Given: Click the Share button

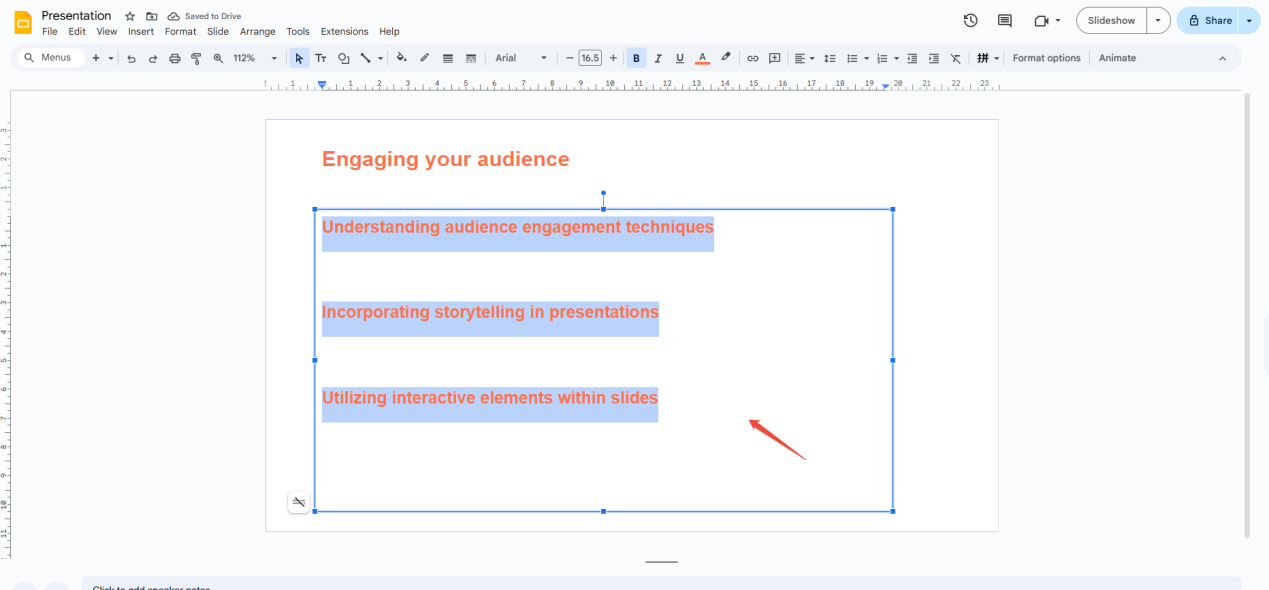Looking at the screenshot, I should coord(1209,20).
